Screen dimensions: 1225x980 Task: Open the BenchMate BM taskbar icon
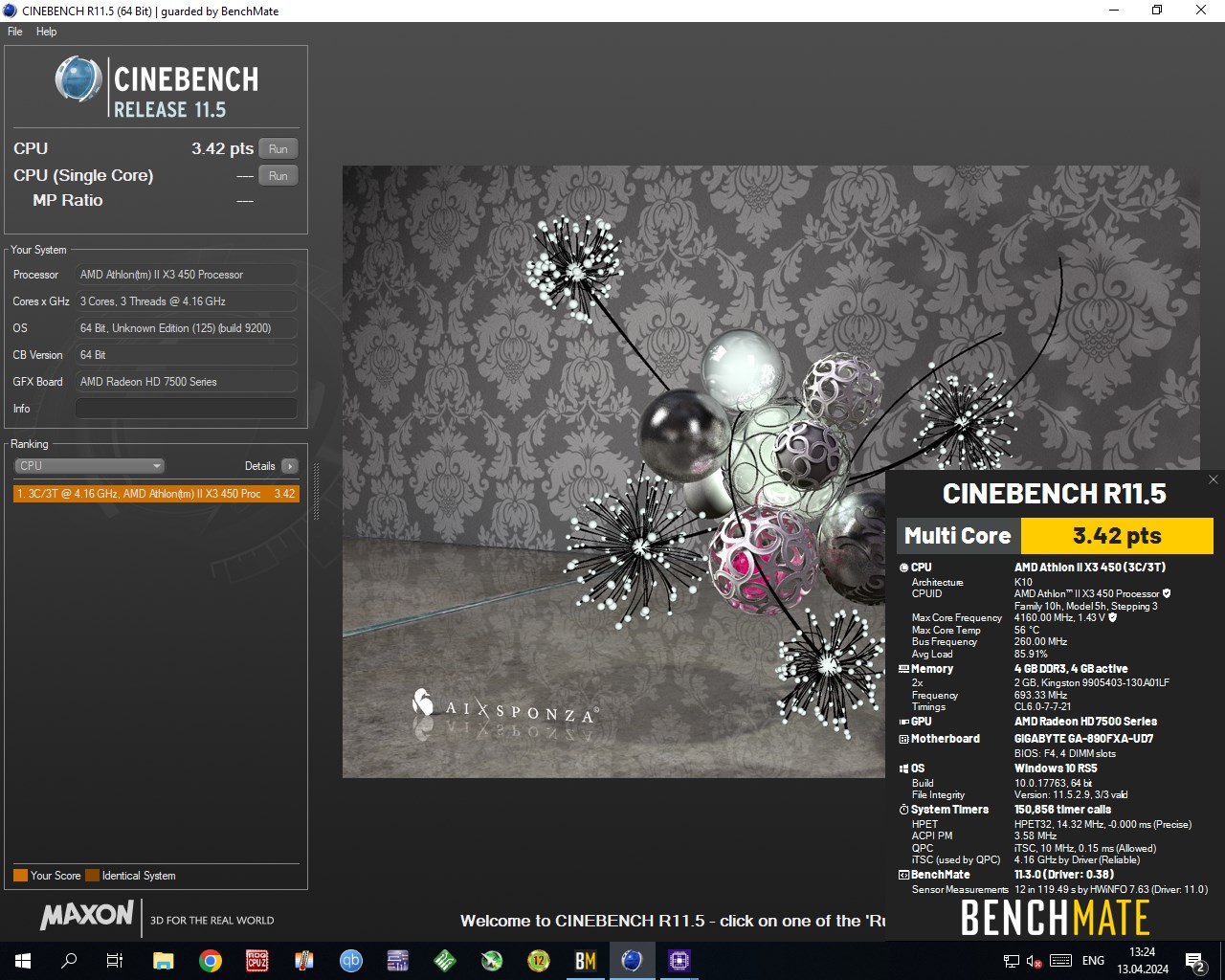(x=586, y=961)
